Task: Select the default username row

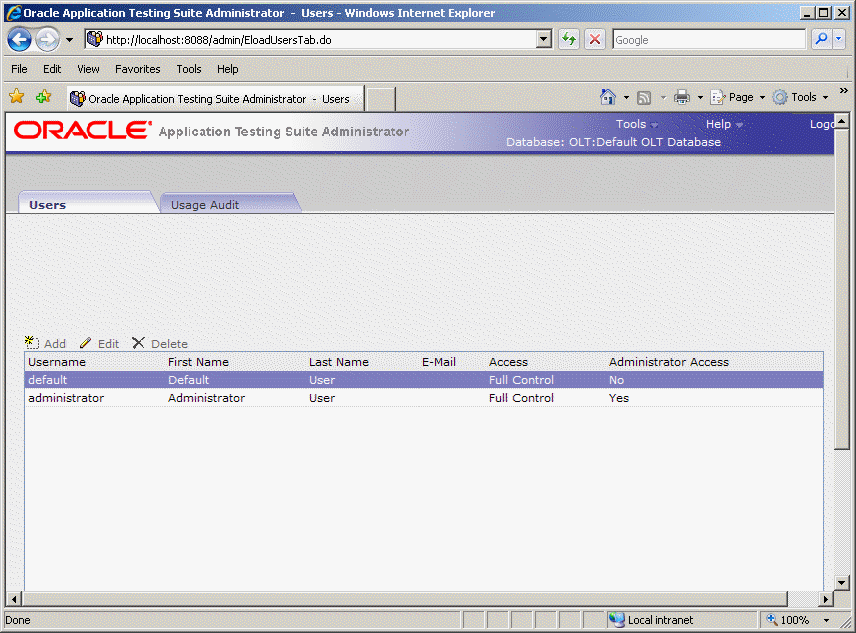Action: (x=424, y=380)
